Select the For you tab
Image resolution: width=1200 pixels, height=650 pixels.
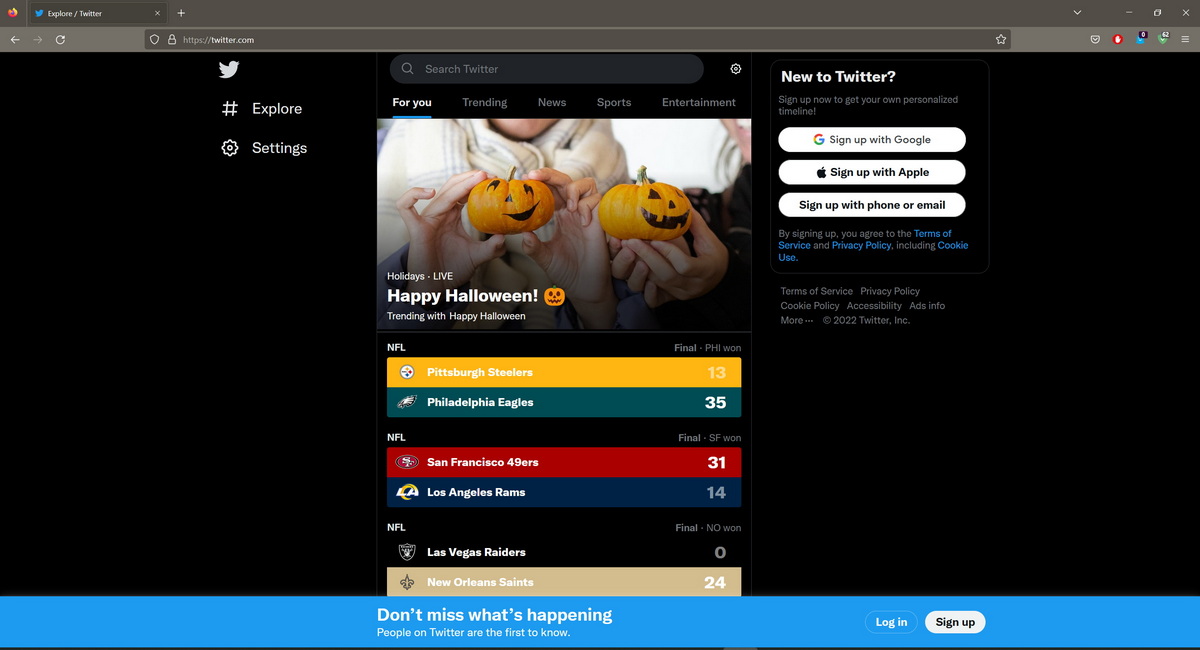(412, 102)
